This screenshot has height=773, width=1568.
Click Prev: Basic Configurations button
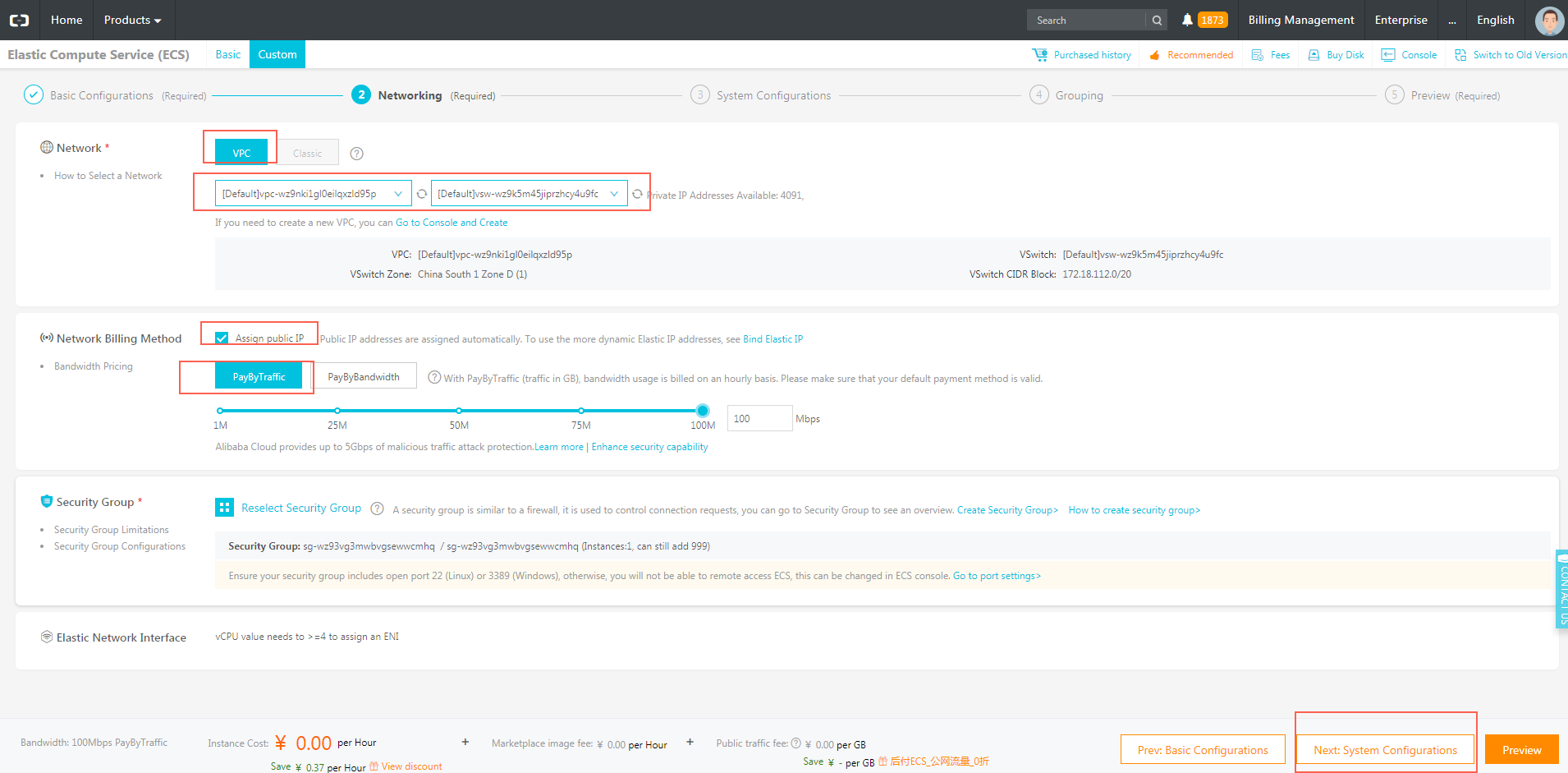[x=1203, y=749]
